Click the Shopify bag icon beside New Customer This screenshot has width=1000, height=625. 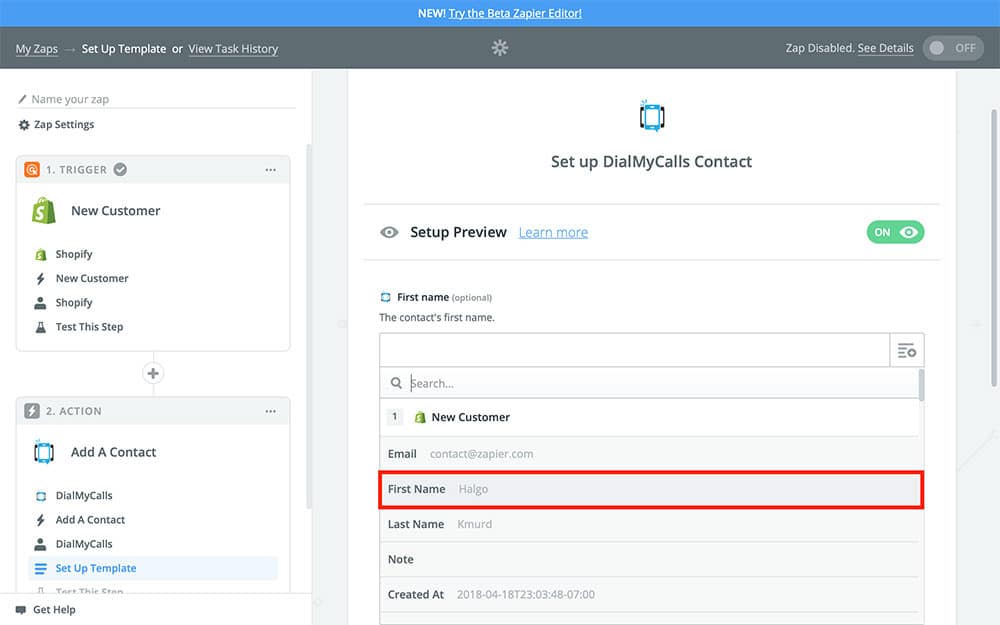tap(43, 211)
